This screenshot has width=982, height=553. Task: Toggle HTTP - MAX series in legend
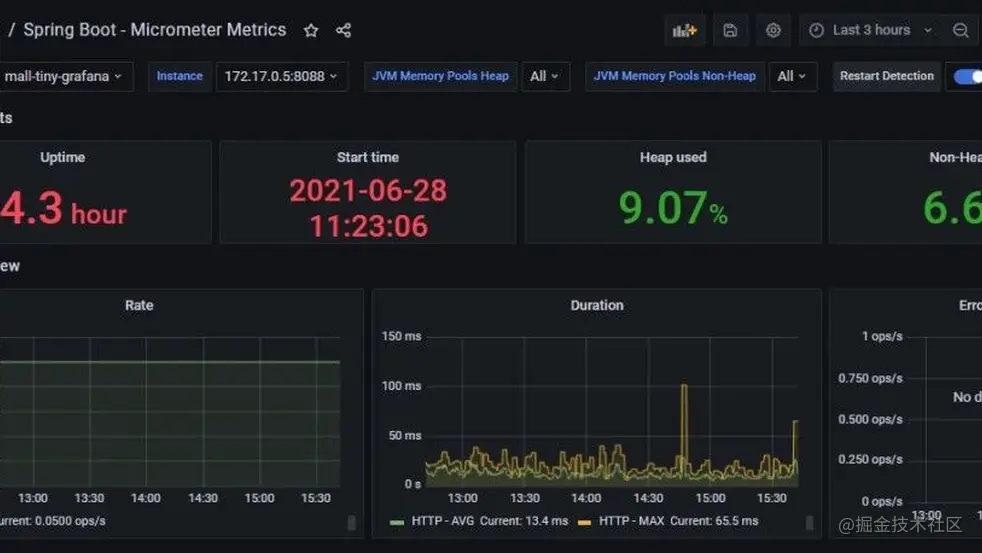[631, 521]
